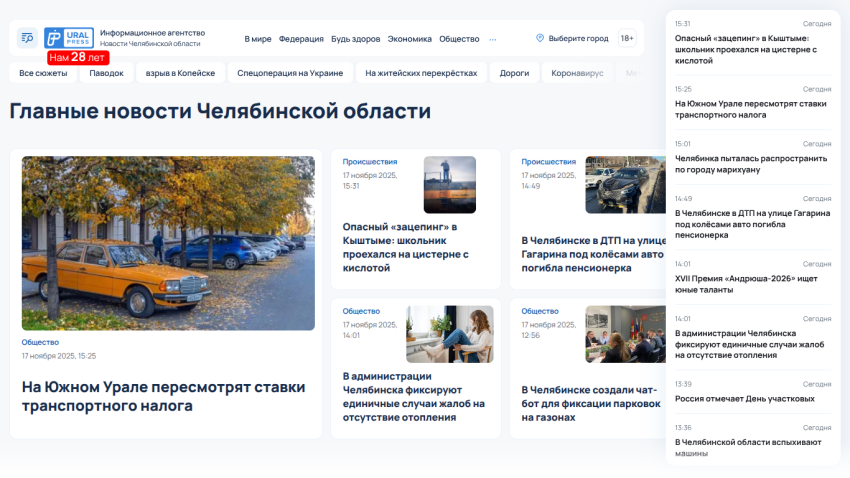Expand more sections via ellipsis icon
This screenshot has height=478, width=850.
tap(493, 39)
